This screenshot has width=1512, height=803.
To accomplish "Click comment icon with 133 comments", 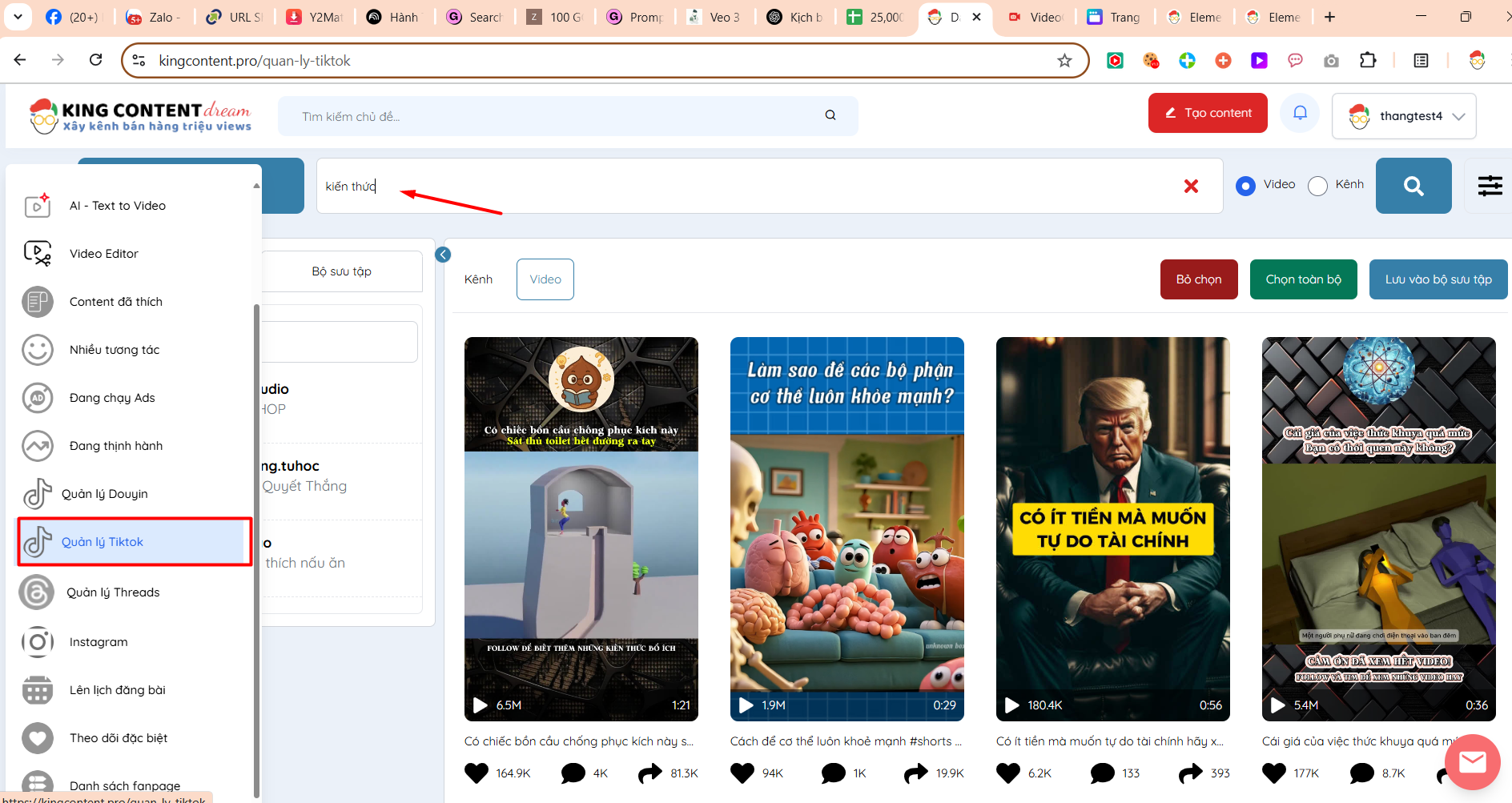I will (x=1103, y=773).
